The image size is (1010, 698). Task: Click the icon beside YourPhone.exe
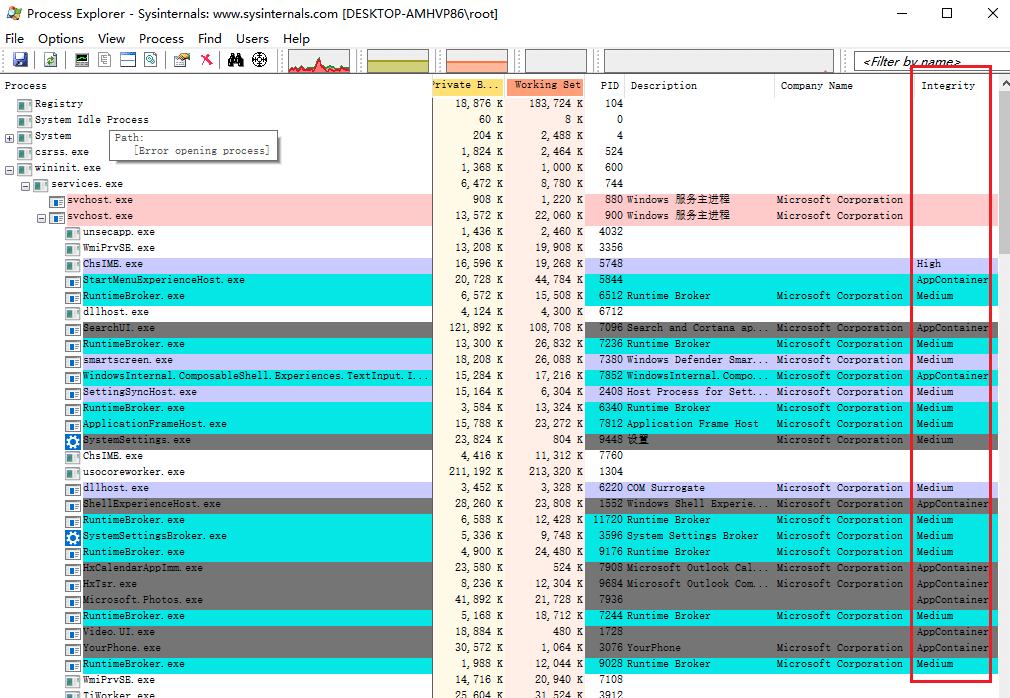[x=73, y=649]
